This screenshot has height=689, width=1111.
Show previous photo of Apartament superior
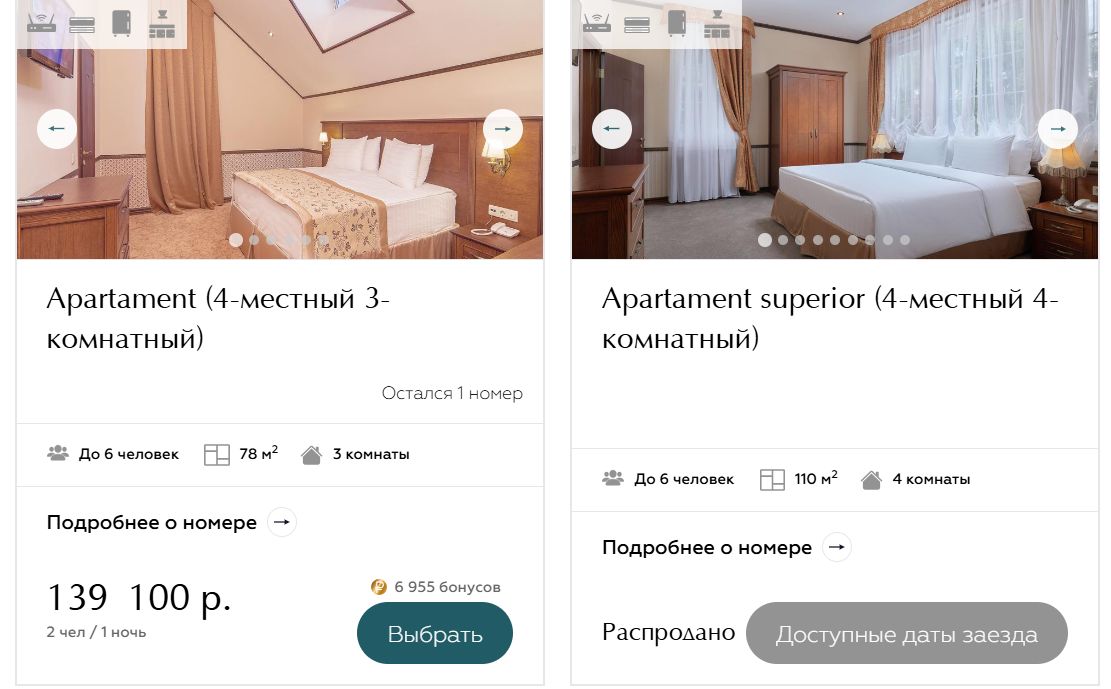[x=611, y=129]
